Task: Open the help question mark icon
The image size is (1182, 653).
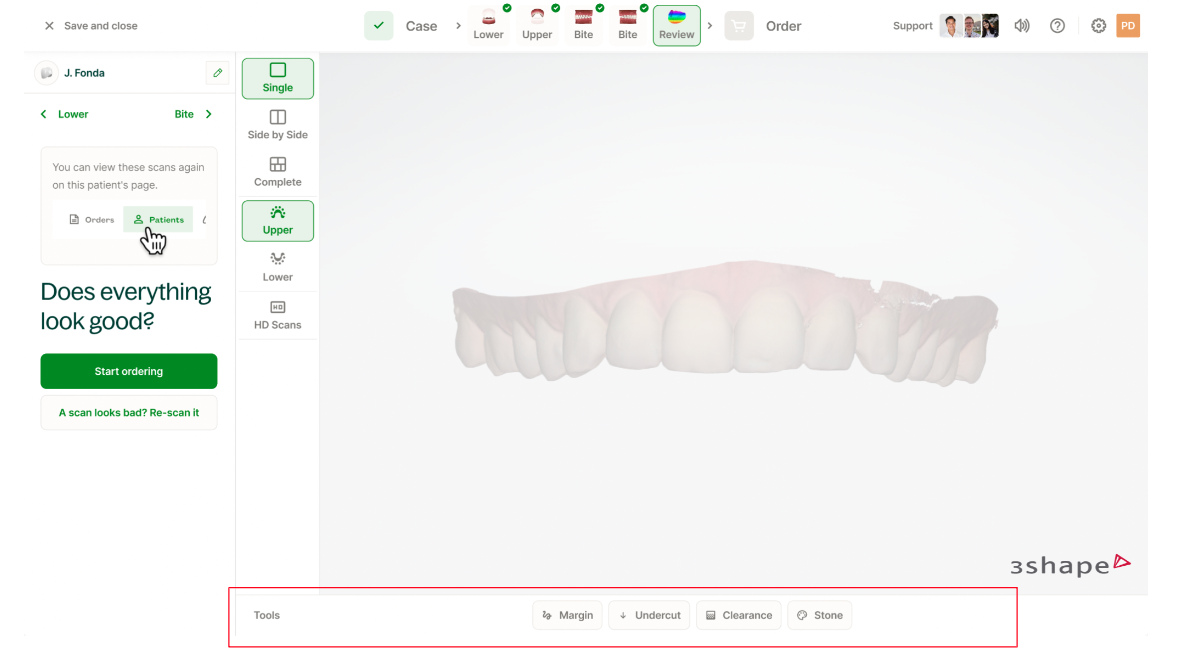Action: tap(1057, 26)
